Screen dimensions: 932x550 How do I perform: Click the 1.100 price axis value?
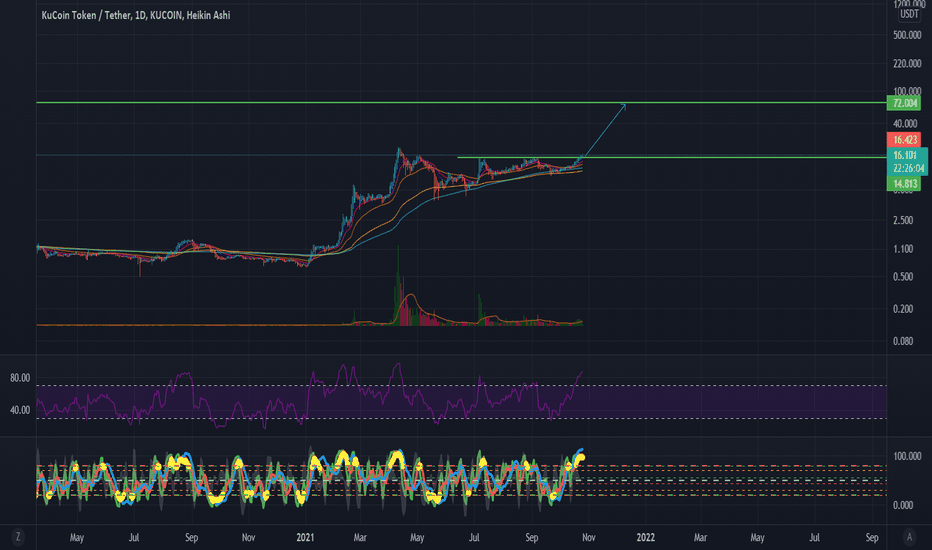coord(903,249)
